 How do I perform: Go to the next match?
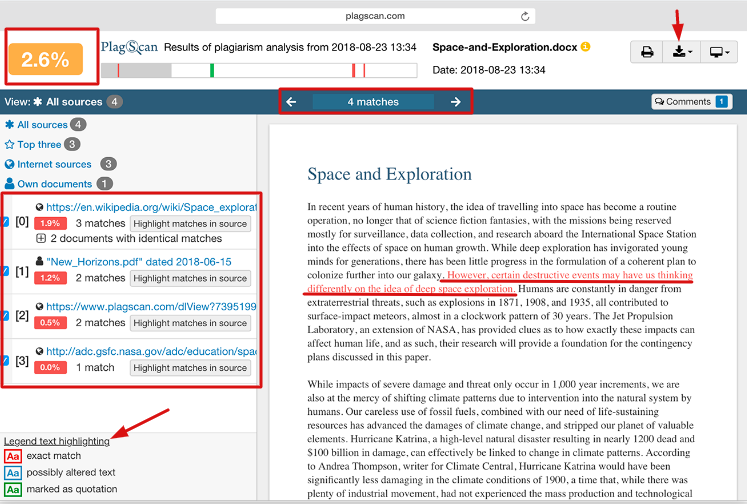click(x=455, y=101)
